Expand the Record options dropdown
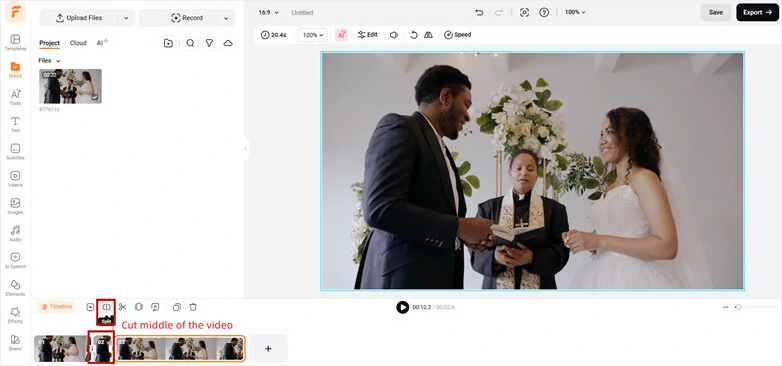Screen dimensions: 782x366 click(x=226, y=18)
